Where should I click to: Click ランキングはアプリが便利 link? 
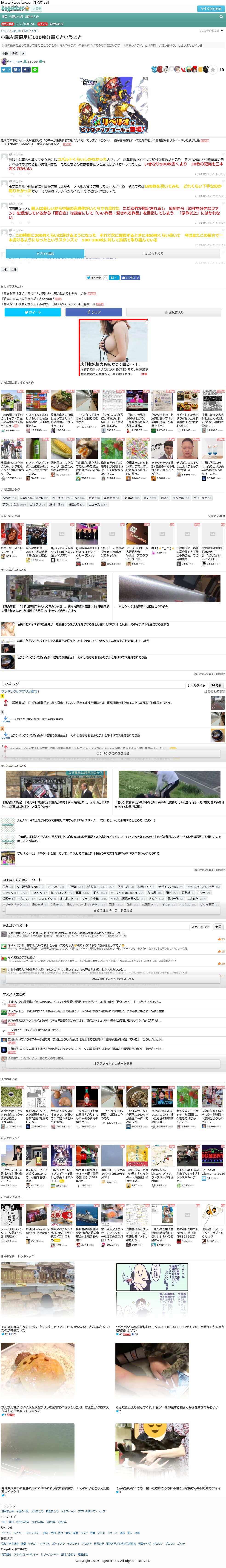pyautogui.click(x=20, y=691)
